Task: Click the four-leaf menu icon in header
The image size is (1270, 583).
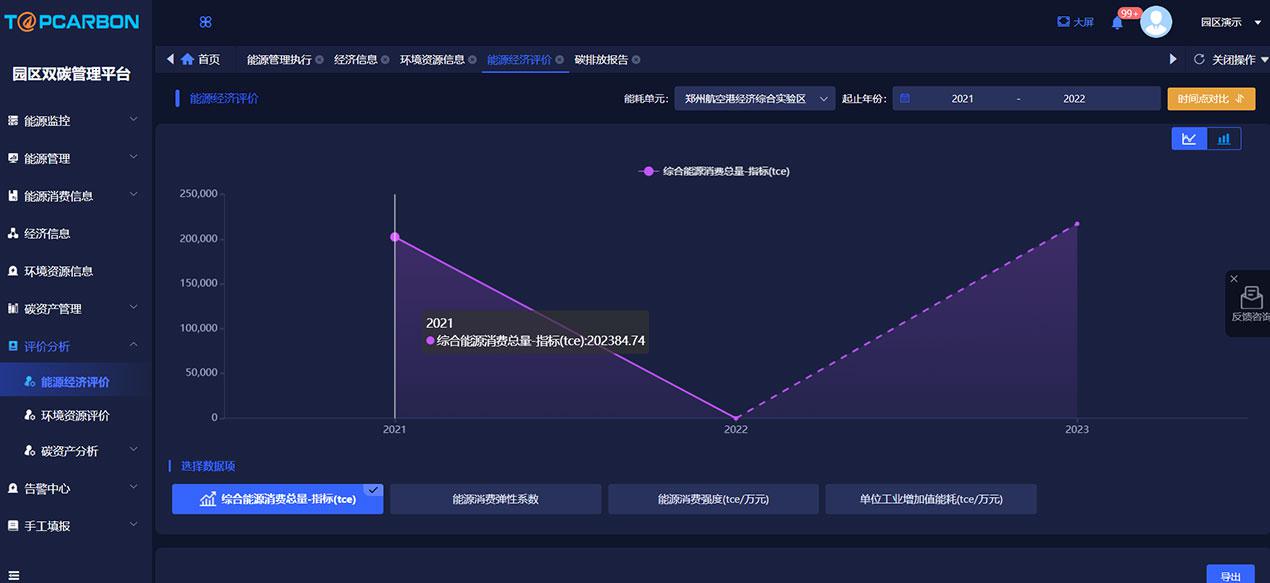Action: (x=205, y=22)
